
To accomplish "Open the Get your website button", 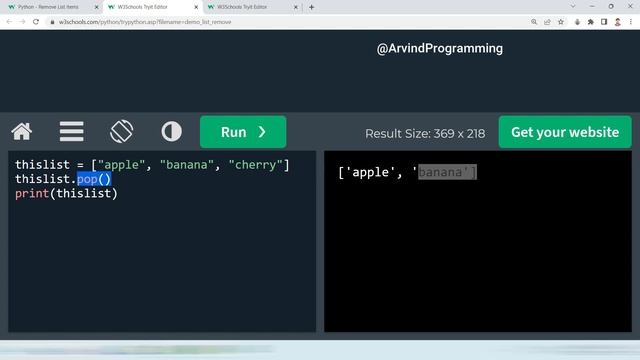I will 565,132.
